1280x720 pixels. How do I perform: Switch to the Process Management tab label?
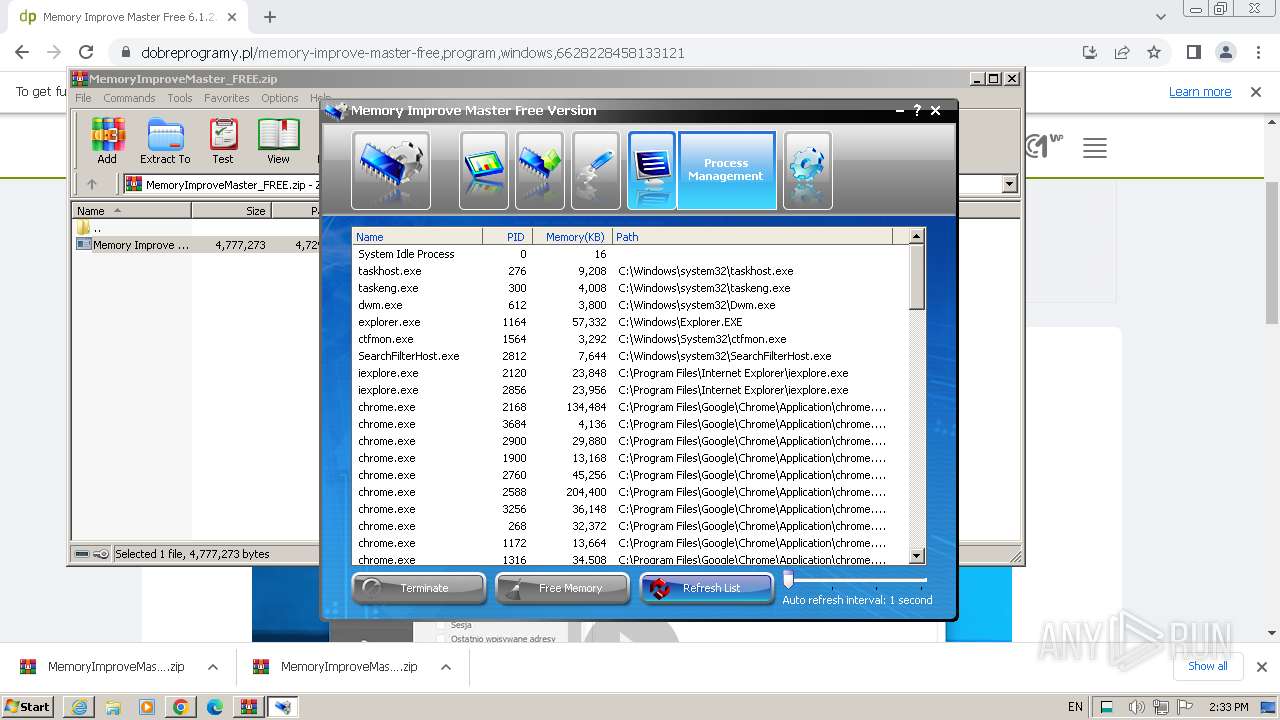click(726, 170)
